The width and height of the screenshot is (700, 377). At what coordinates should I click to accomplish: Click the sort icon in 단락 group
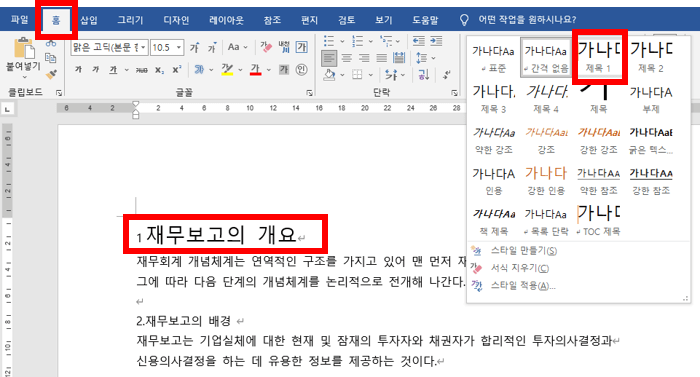click(423, 75)
